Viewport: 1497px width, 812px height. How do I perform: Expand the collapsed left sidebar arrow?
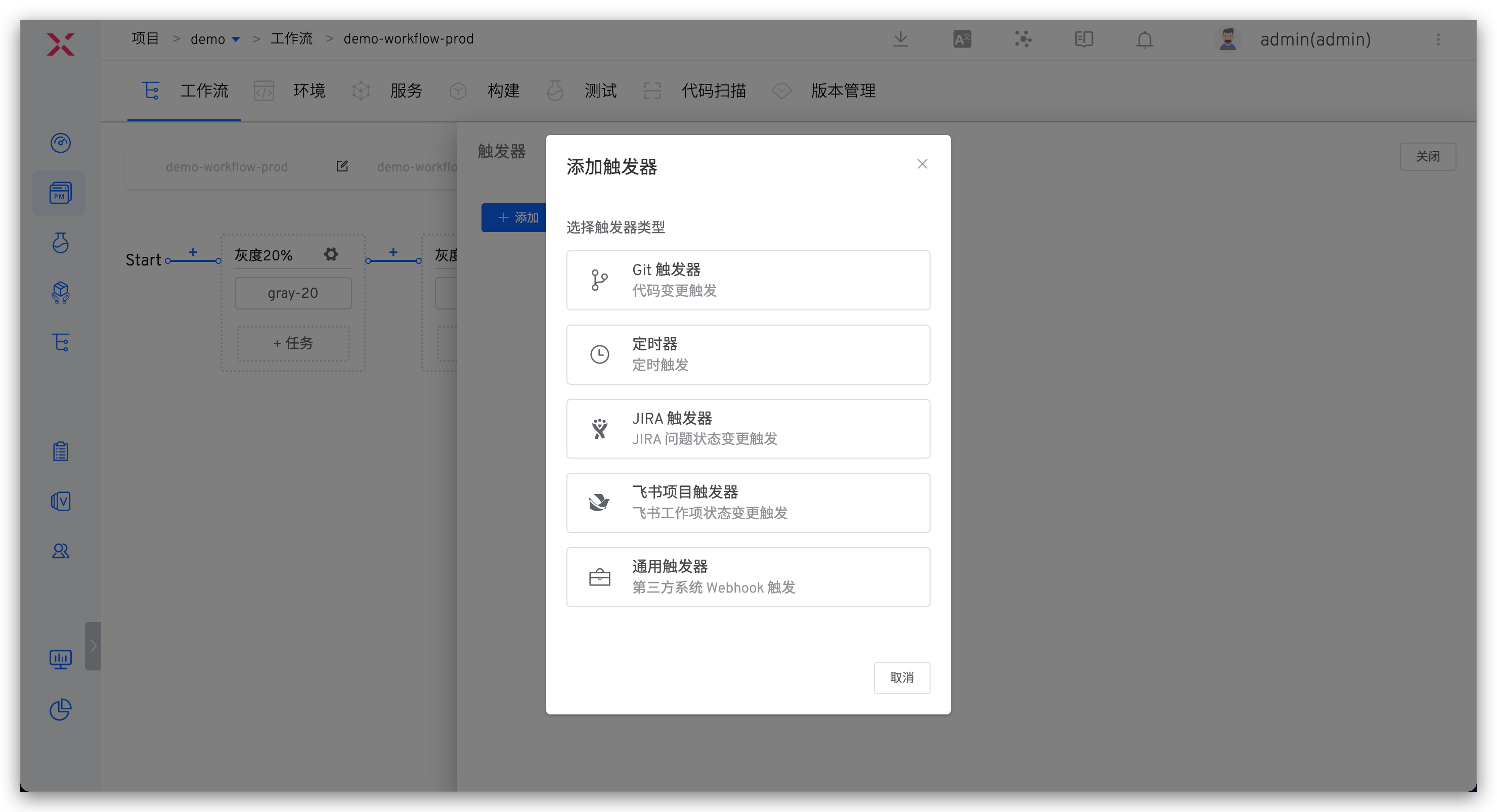[93, 646]
